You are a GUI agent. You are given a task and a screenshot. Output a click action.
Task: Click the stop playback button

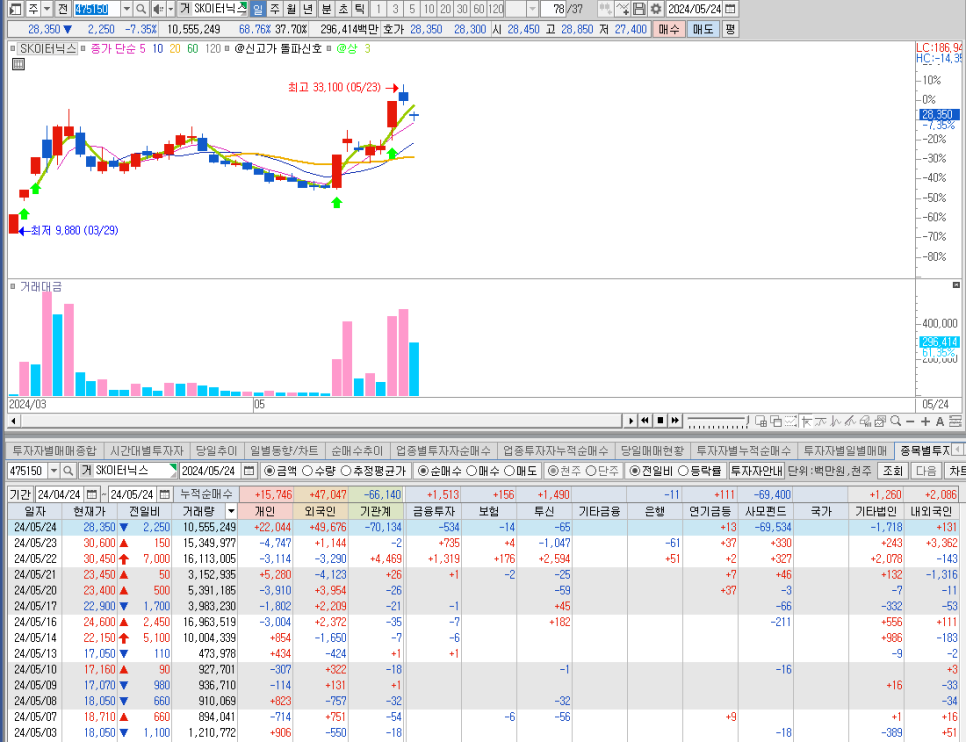point(660,420)
